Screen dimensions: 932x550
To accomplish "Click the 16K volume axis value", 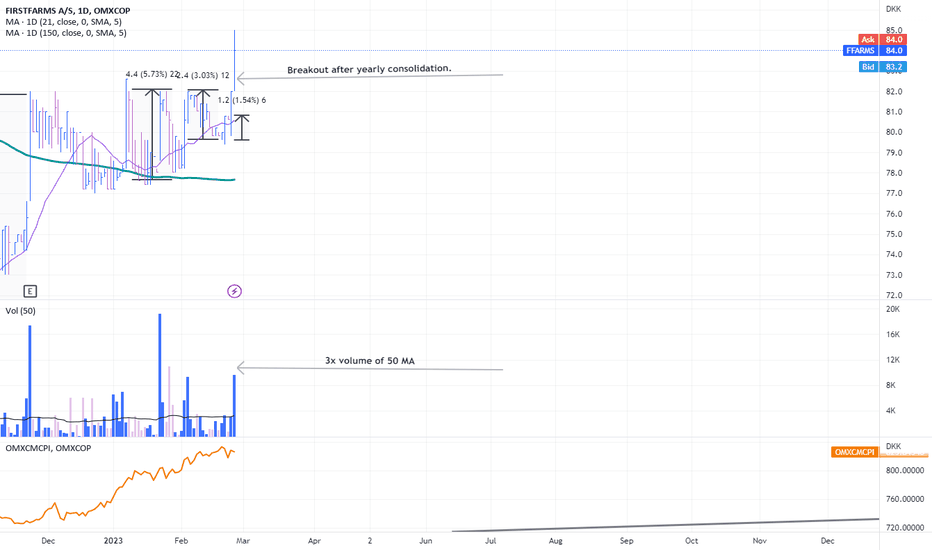I will coord(893,335).
